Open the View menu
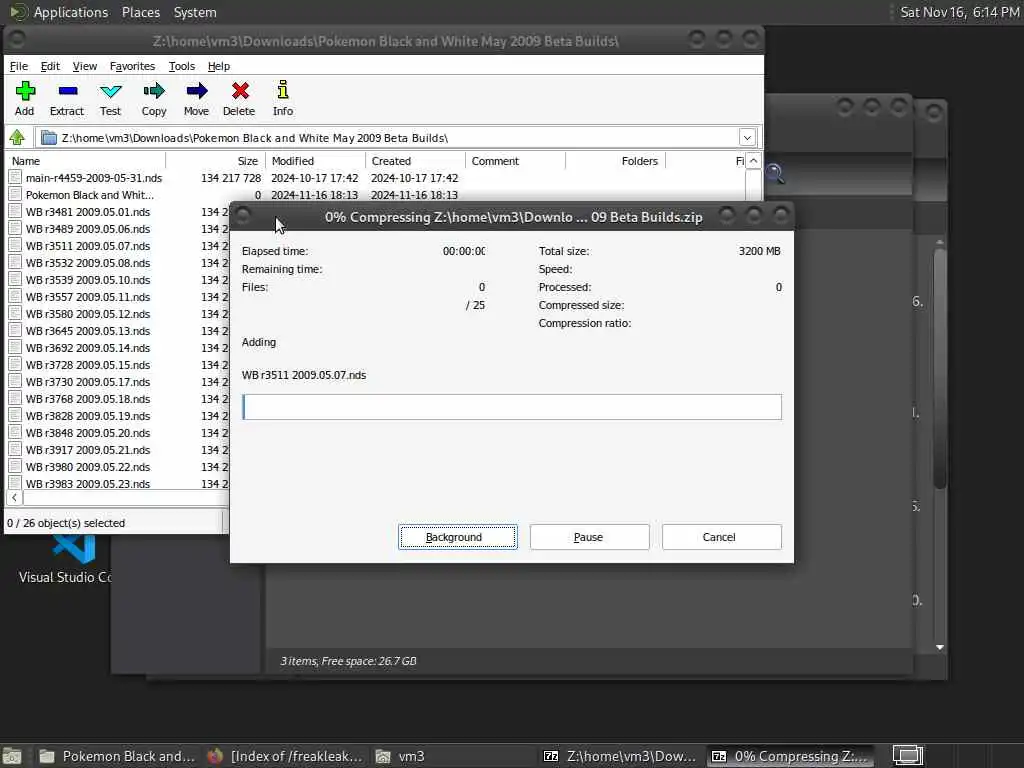The image size is (1024, 768). pyautogui.click(x=85, y=66)
